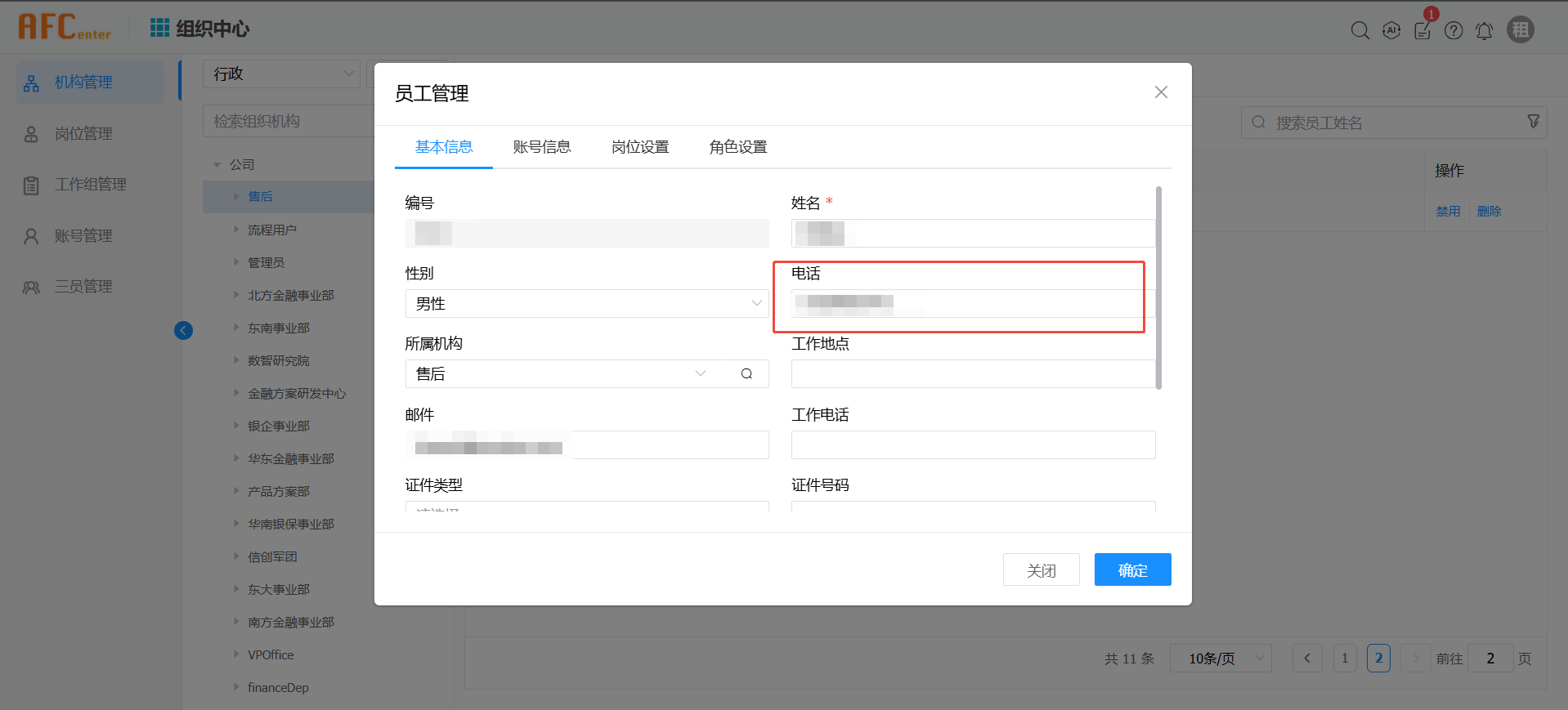Open the 行政 dropdown selector
The image size is (1568, 710).
[x=281, y=74]
